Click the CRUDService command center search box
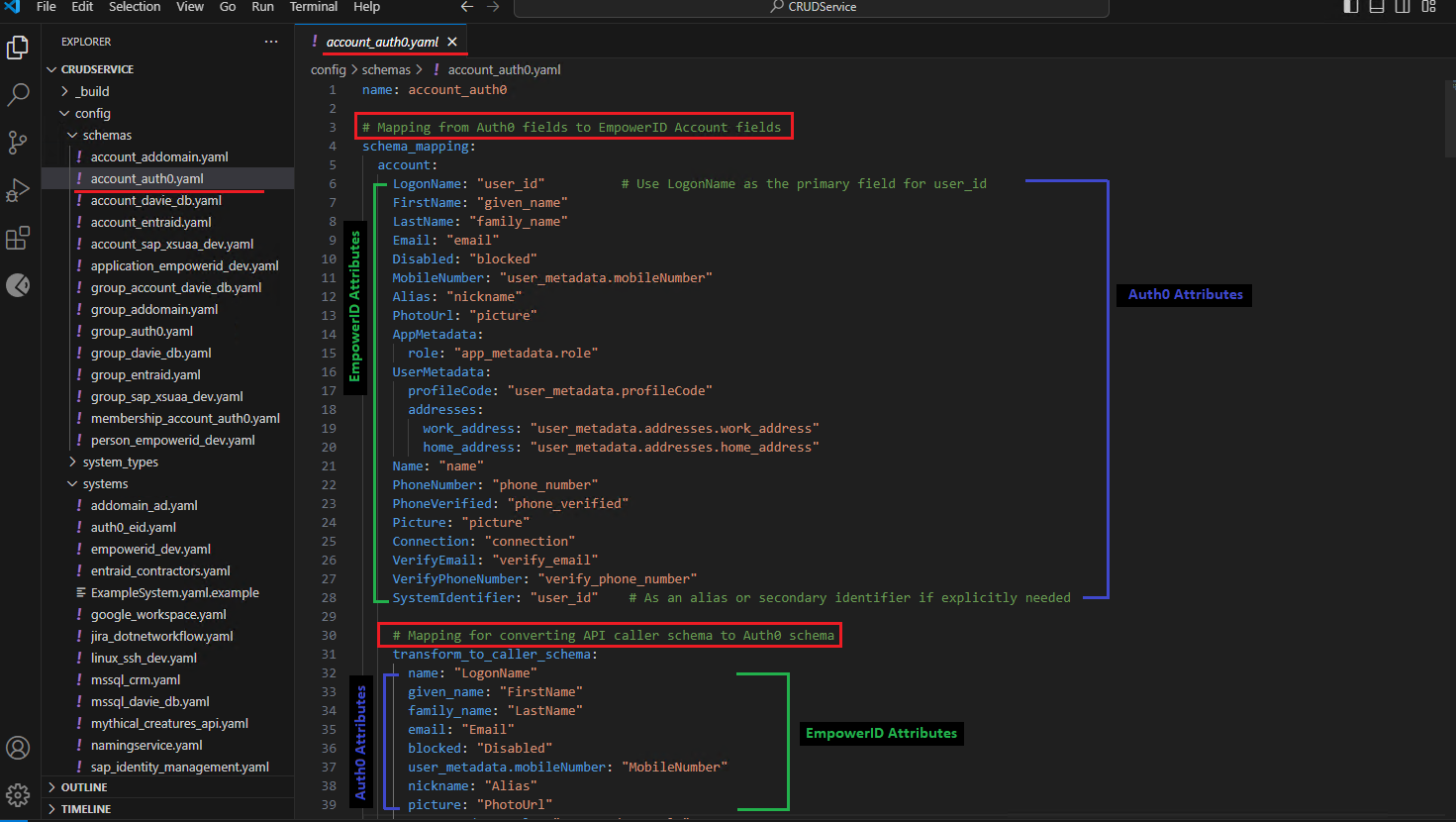 coord(812,8)
